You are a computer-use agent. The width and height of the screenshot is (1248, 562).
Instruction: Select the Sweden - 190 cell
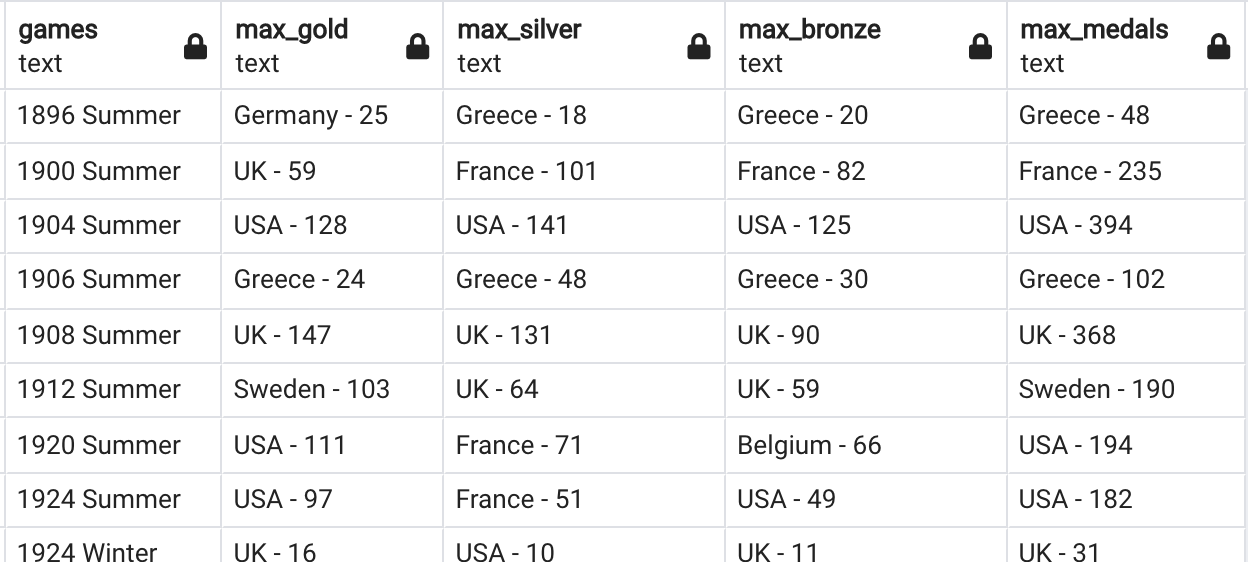1127,389
